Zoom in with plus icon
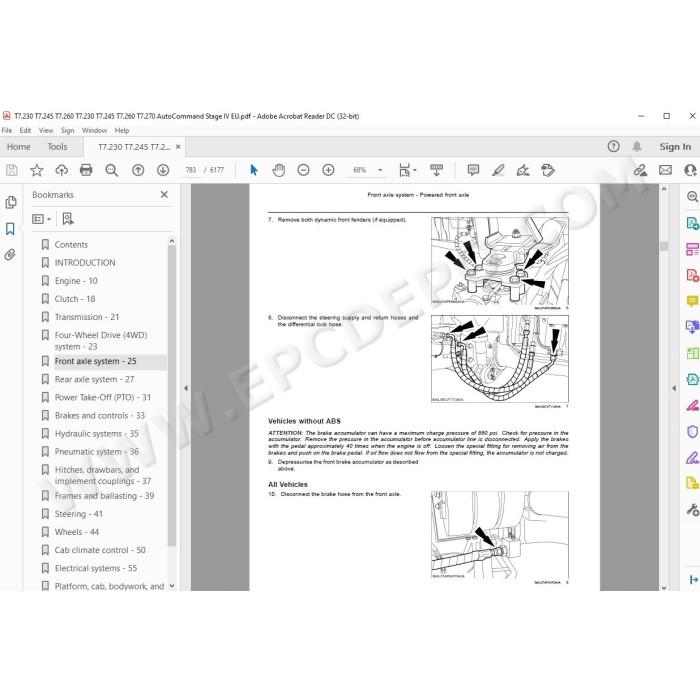 click(x=329, y=170)
